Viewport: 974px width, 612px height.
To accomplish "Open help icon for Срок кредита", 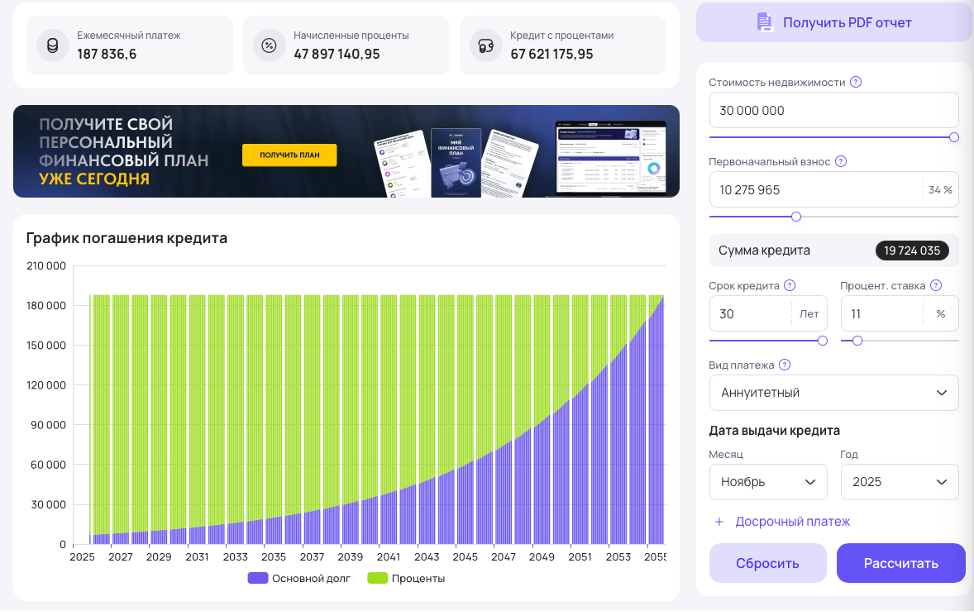I will pyautogui.click(x=790, y=285).
